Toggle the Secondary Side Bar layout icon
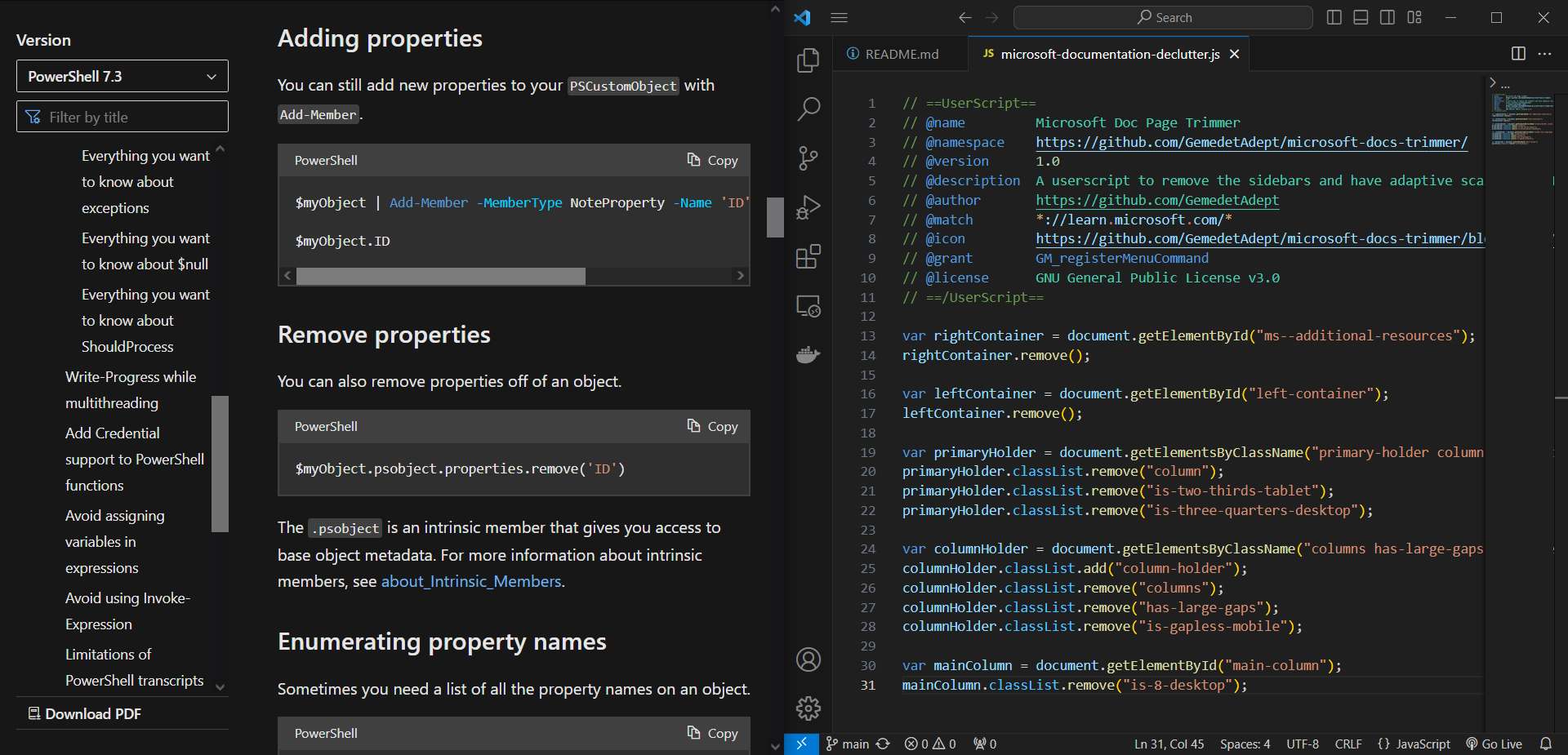Viewport: 1568px width, 755px height. click(1388, 17)
